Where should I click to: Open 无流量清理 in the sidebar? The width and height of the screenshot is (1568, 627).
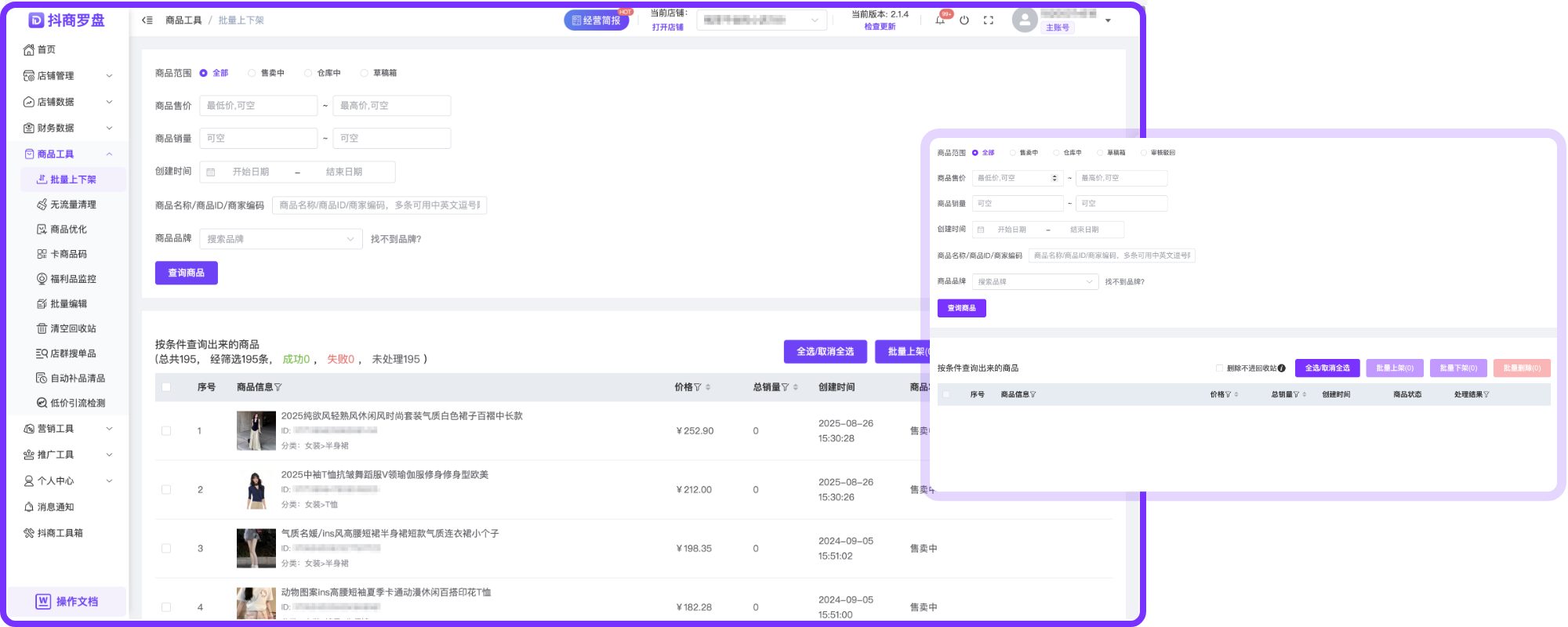click(73, 205)
